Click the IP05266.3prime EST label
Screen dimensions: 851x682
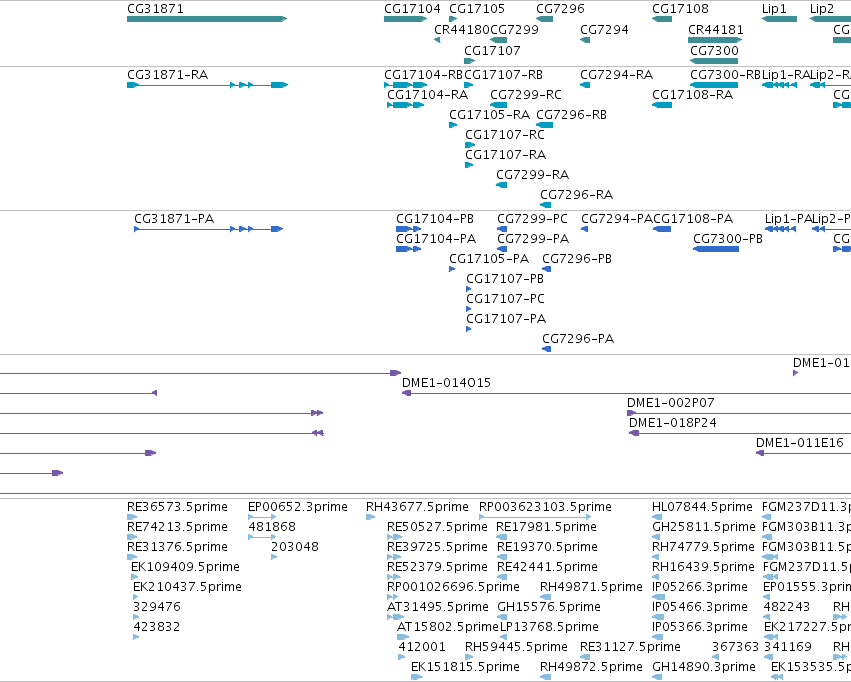pos(700,587)
